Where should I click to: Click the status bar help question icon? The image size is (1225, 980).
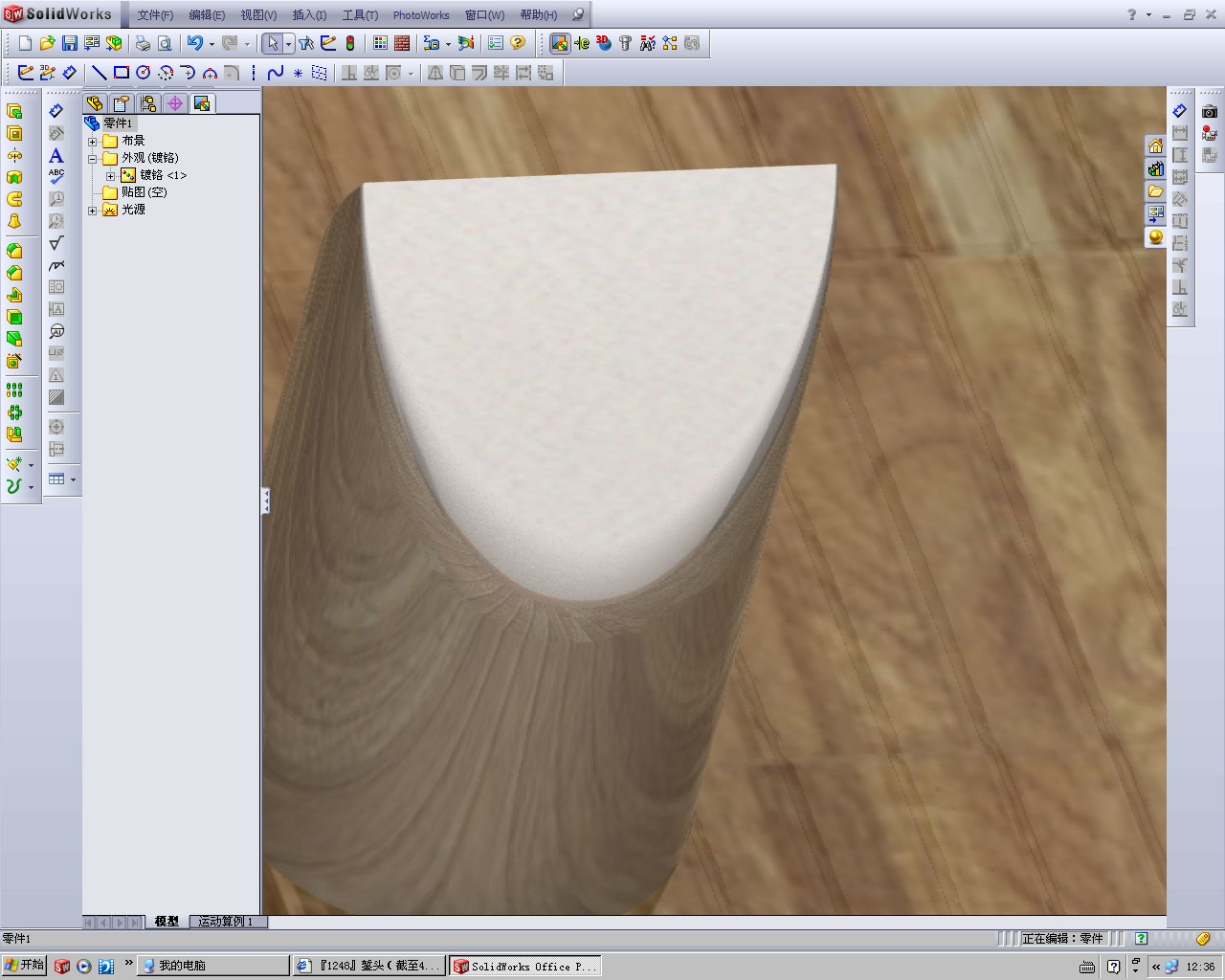click(1141, 939)
